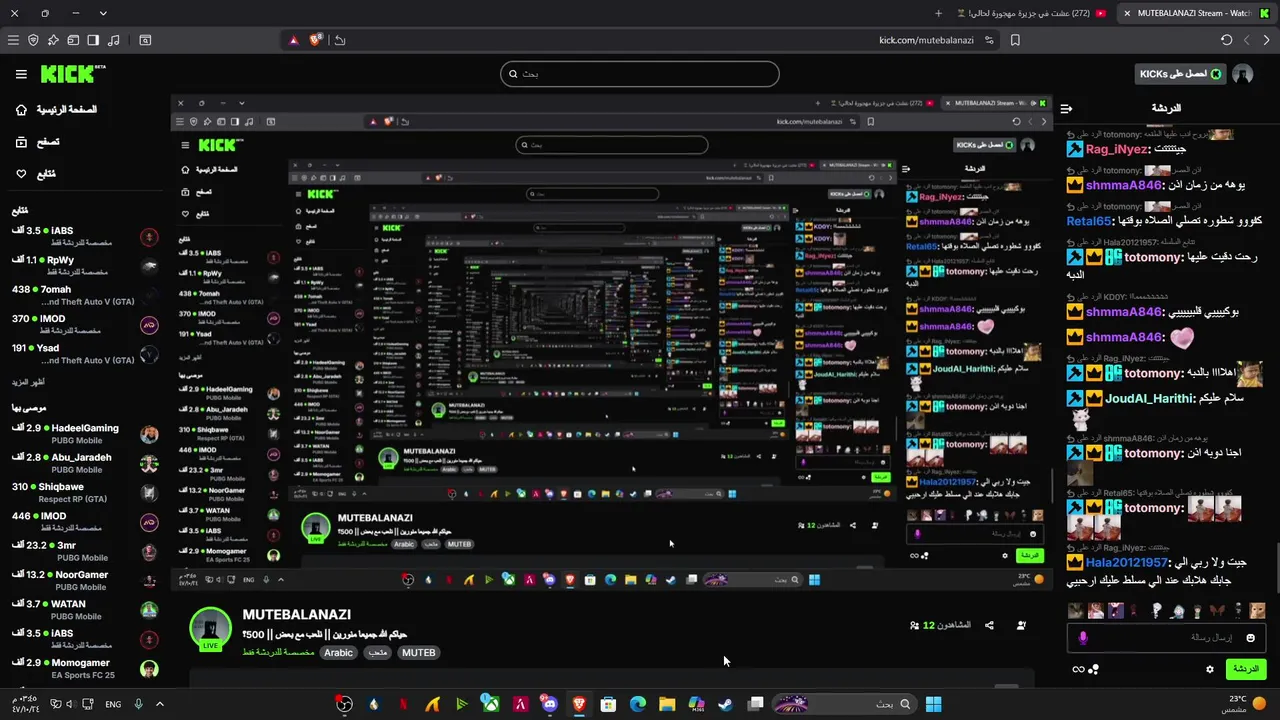Open the Brave Wallet toolbar icon
The height and width of the screenshot is (720, 1280).
coord(73,40)
